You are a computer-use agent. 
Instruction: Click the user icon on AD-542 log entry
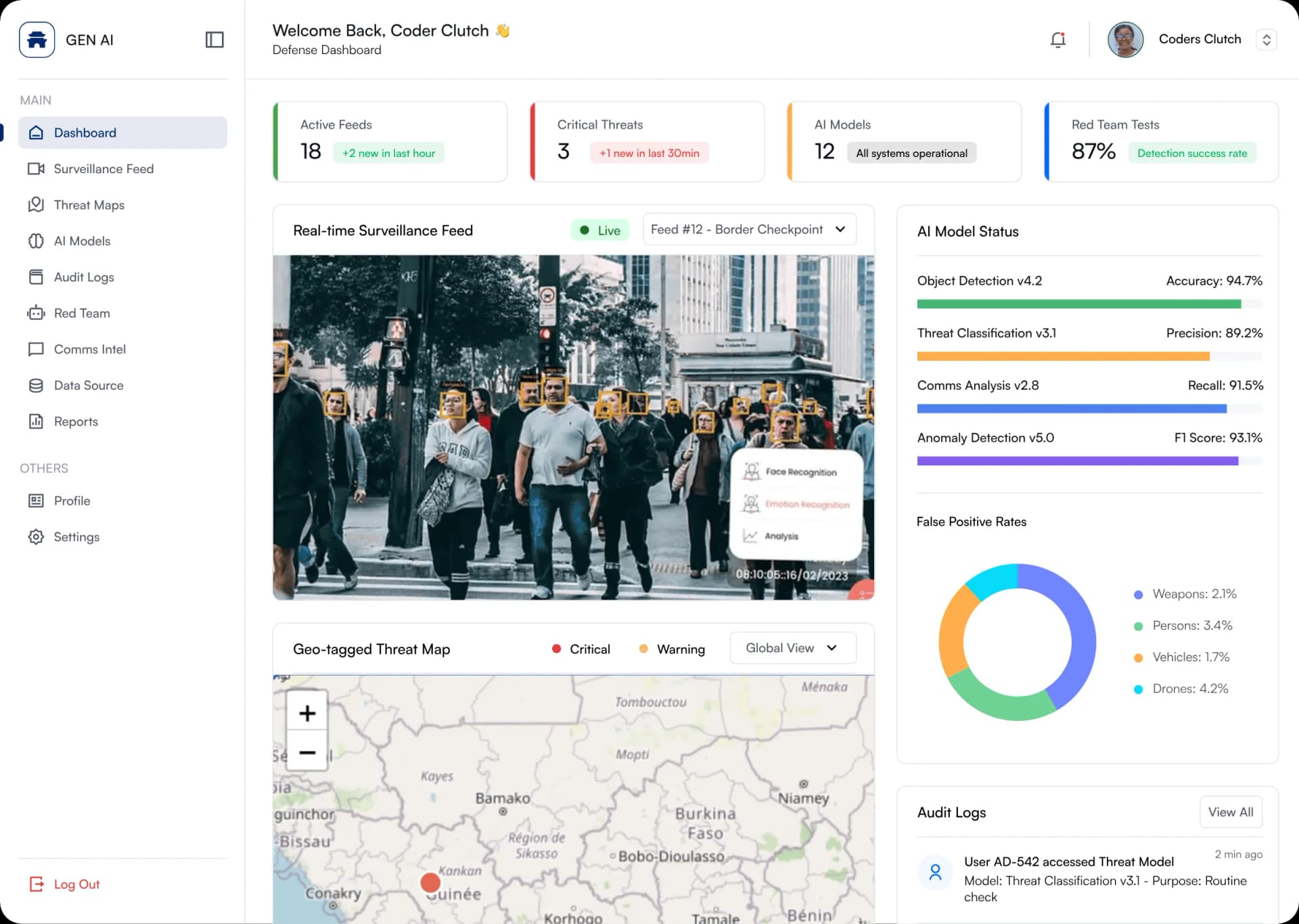pos(935,872)
